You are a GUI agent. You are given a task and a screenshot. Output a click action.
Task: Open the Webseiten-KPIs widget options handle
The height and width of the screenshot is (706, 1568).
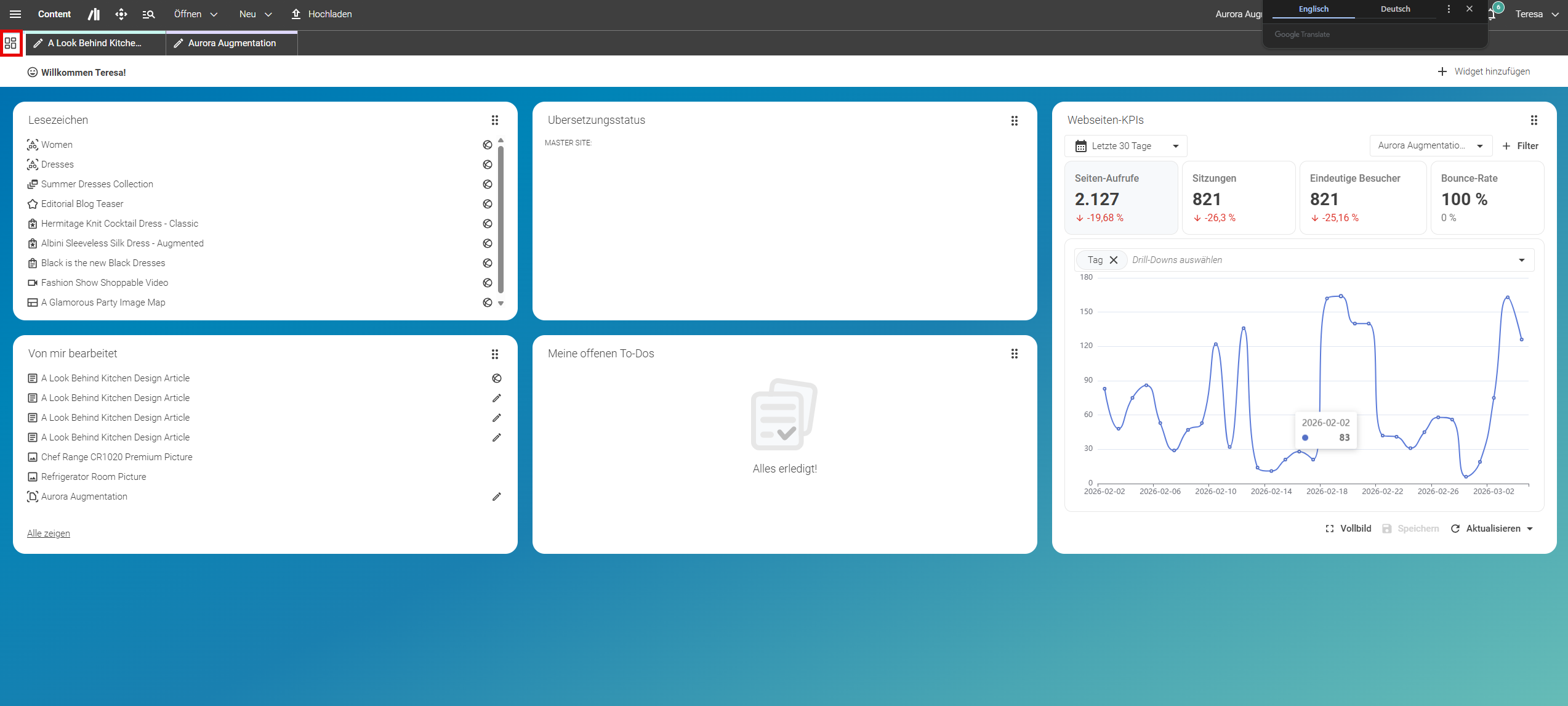click(x=1534, y=120)
